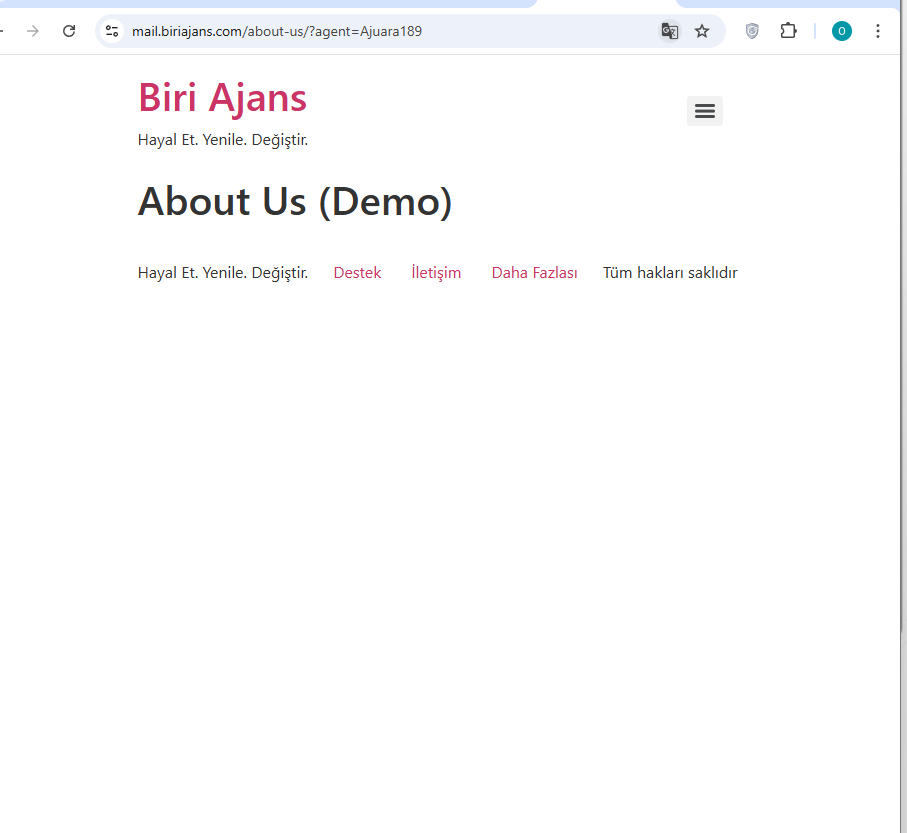This screenshot has width=907, height=833.
Task: Click the Biri Ajans site title
Action: click(x=223, y=98)
